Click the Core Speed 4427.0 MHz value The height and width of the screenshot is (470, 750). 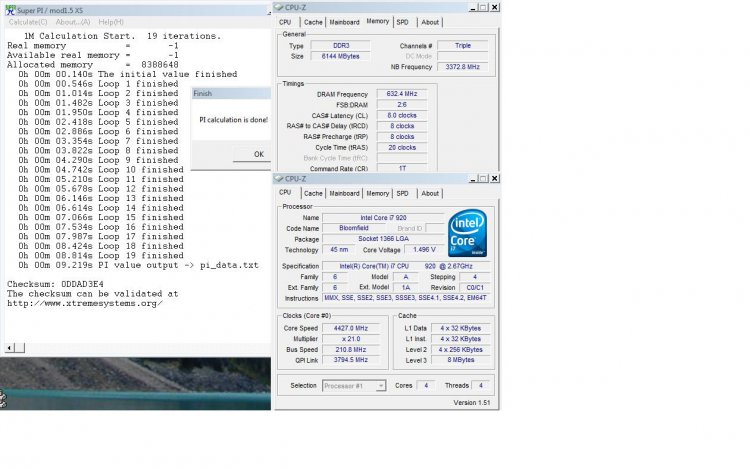[351, 328]
